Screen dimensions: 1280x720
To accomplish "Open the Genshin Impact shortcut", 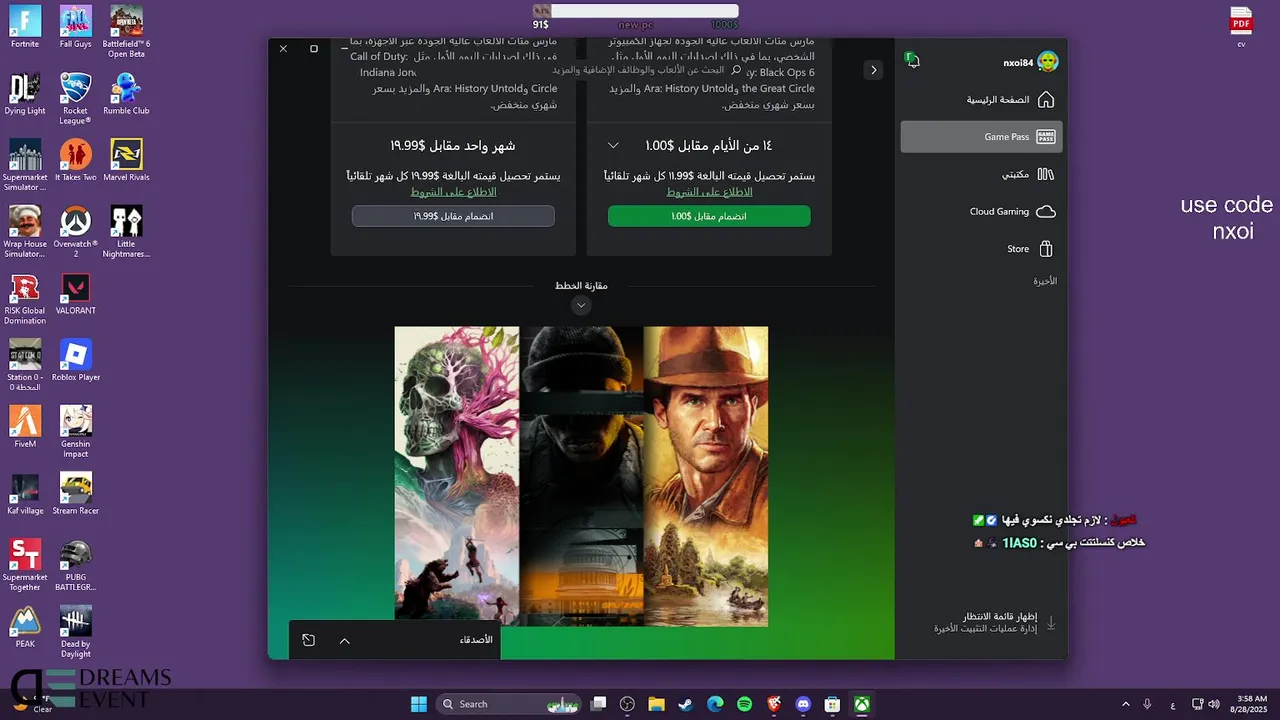I will click(76, 432).
